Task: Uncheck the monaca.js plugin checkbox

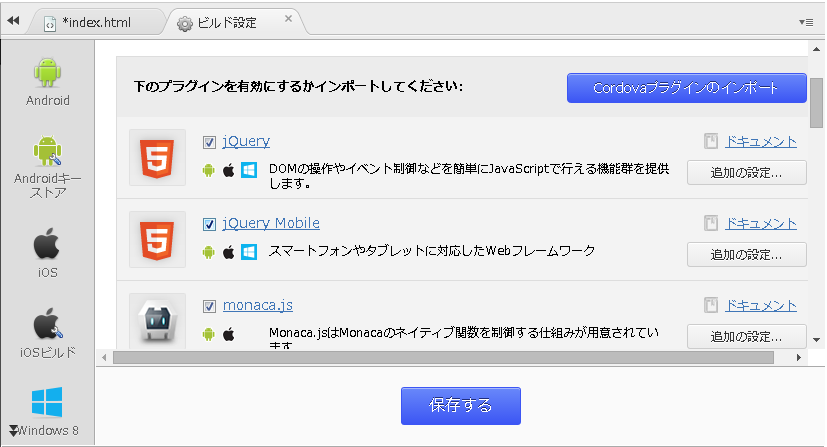Action: click(209, 306)
